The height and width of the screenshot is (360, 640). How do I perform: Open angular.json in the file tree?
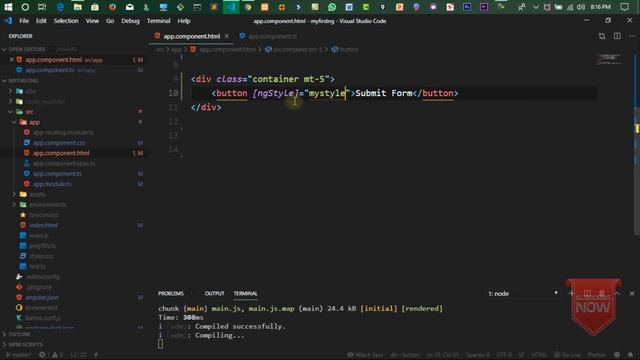[x=42, y=298]
